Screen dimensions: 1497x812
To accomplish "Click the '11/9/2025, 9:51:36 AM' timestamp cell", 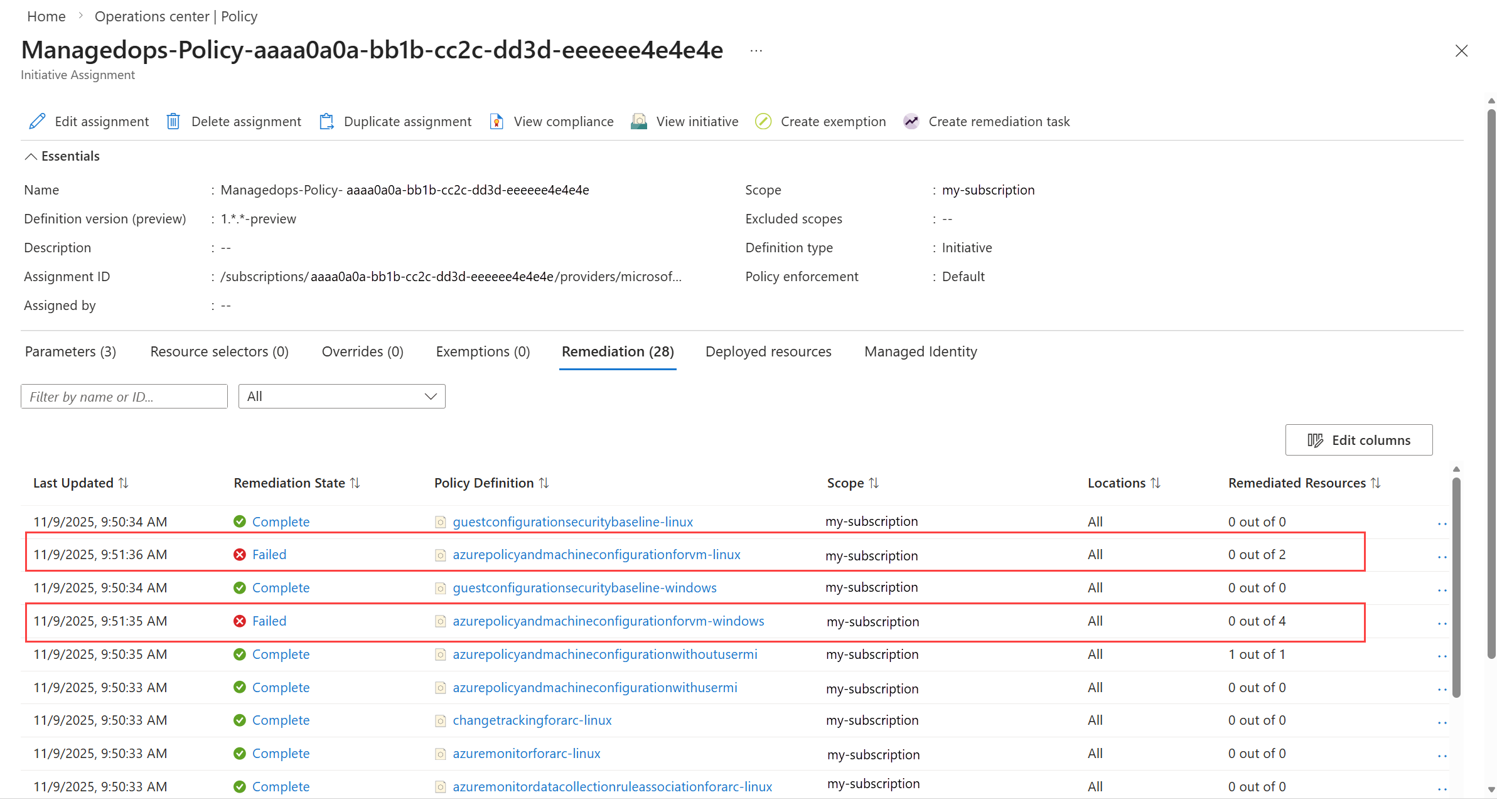I will pyautogui.click(x=100, y=555).
